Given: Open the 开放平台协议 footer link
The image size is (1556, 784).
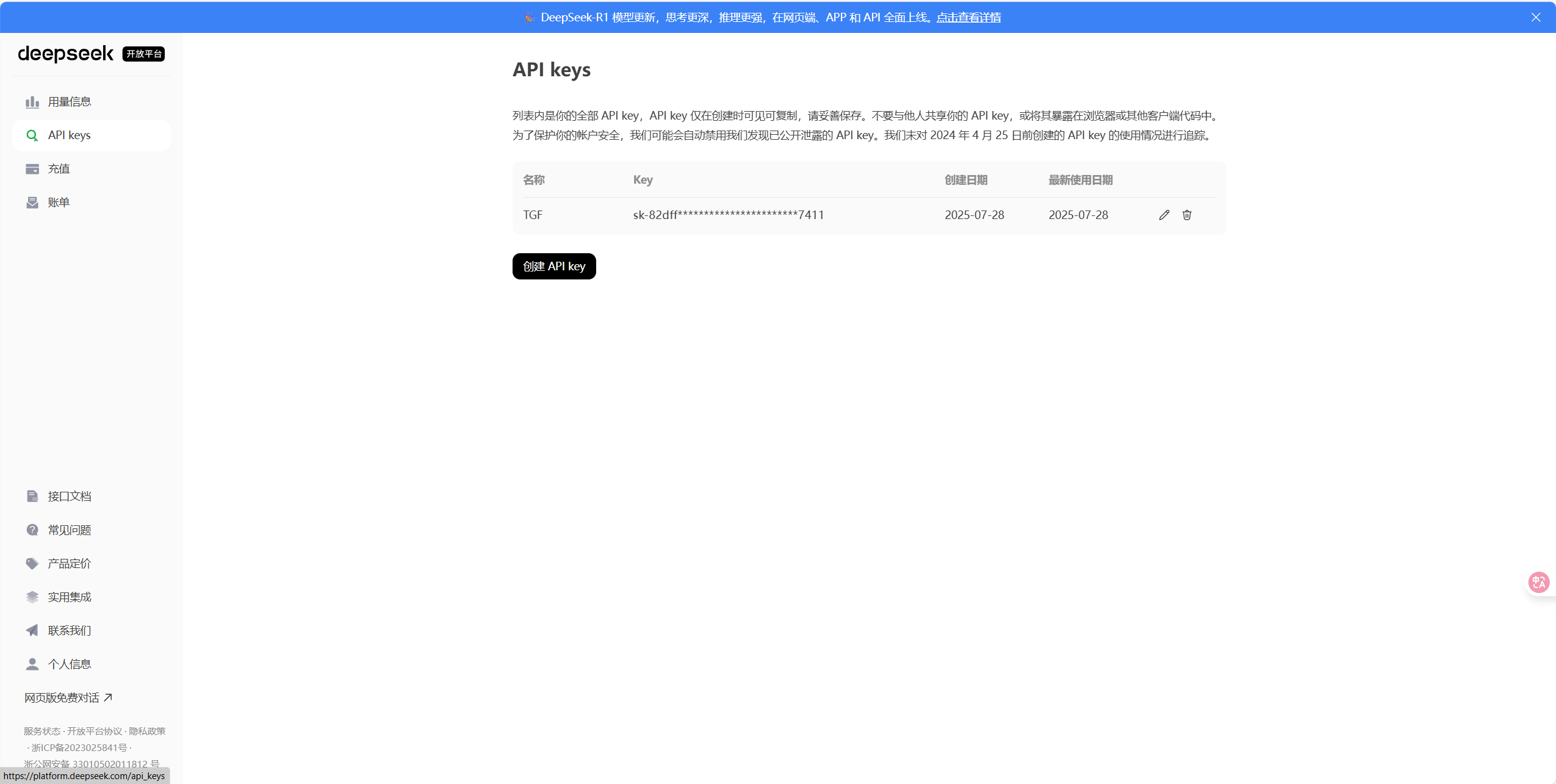Looking at the screenshot, I should 95,732.
